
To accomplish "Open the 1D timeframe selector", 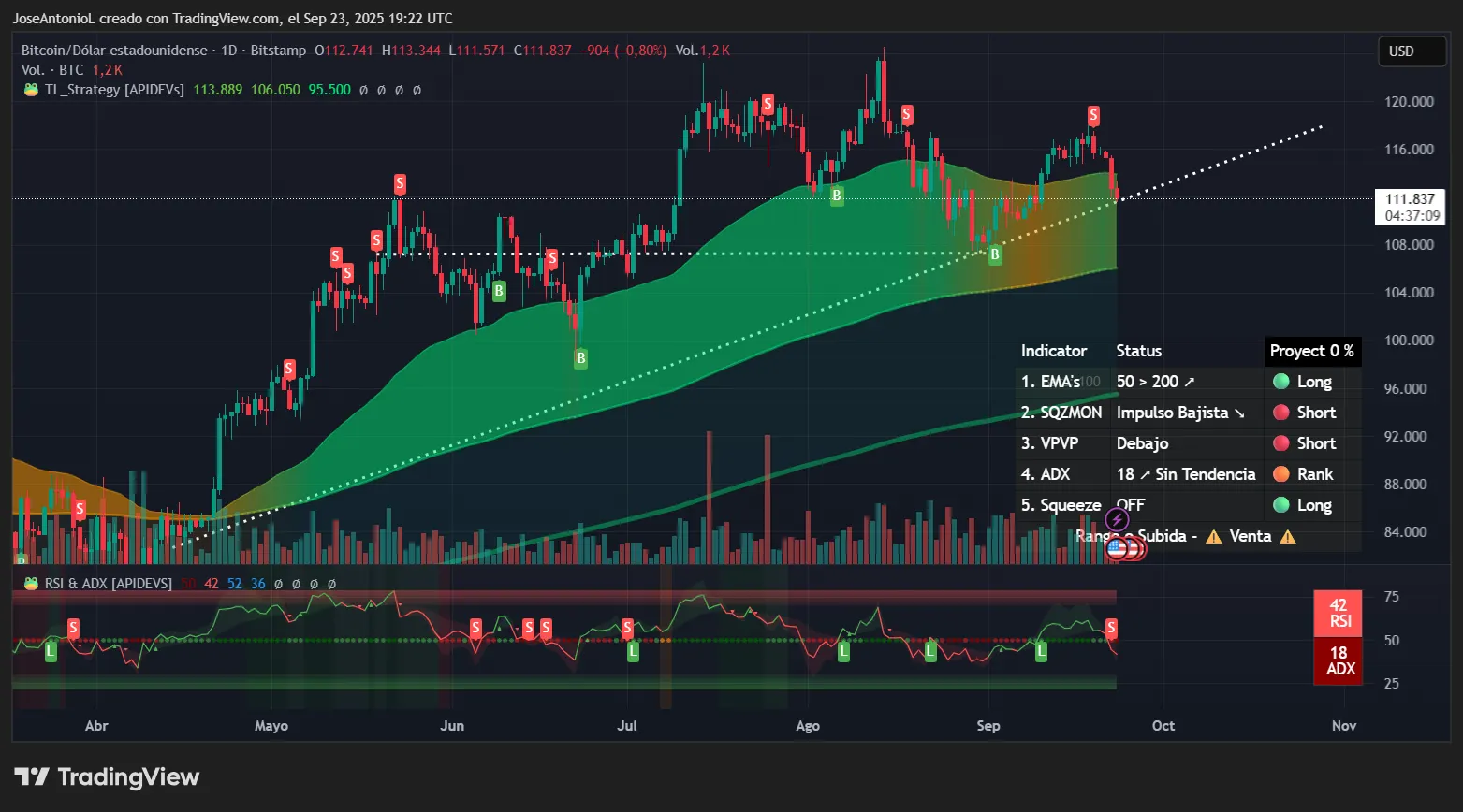I will click(x=229, y=50).
